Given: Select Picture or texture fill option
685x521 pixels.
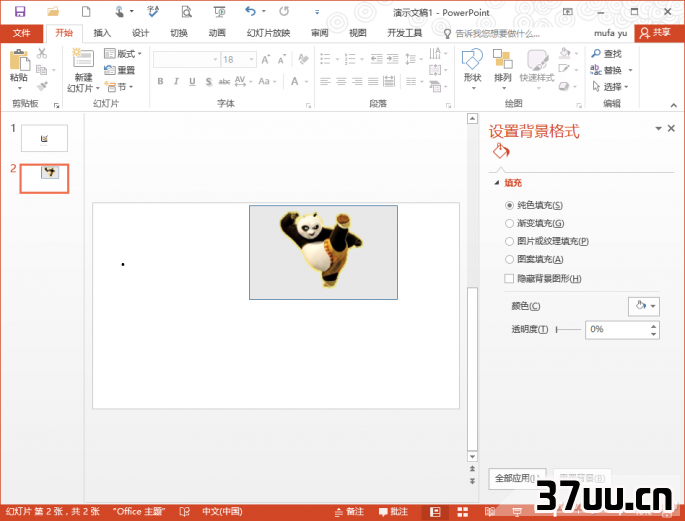Looking at the screenshot, I should pos(509,241).
